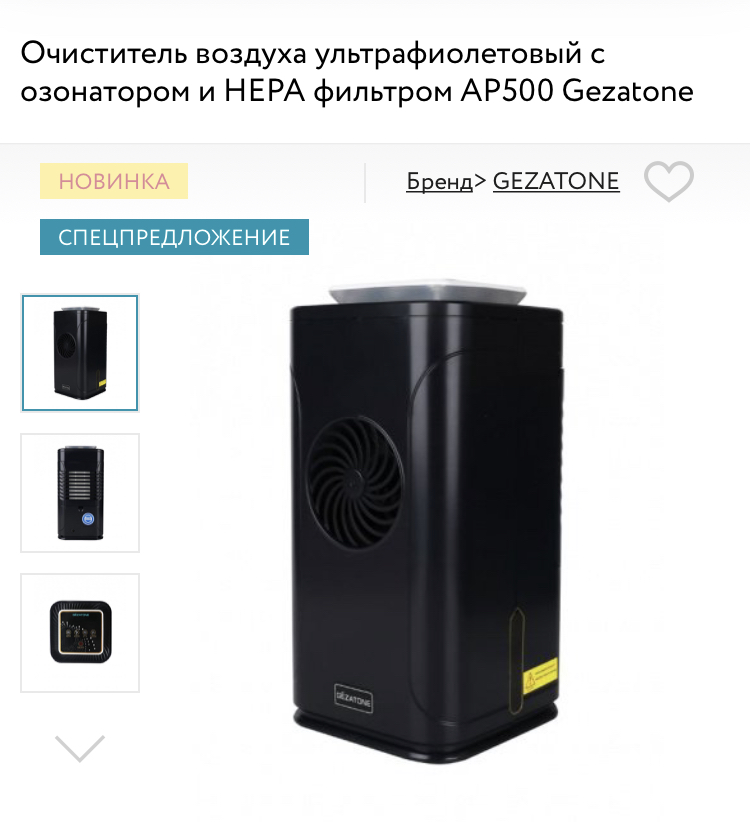Open the main air purifier product image
This screenshot has height=822, width=750.
point(427,521)
